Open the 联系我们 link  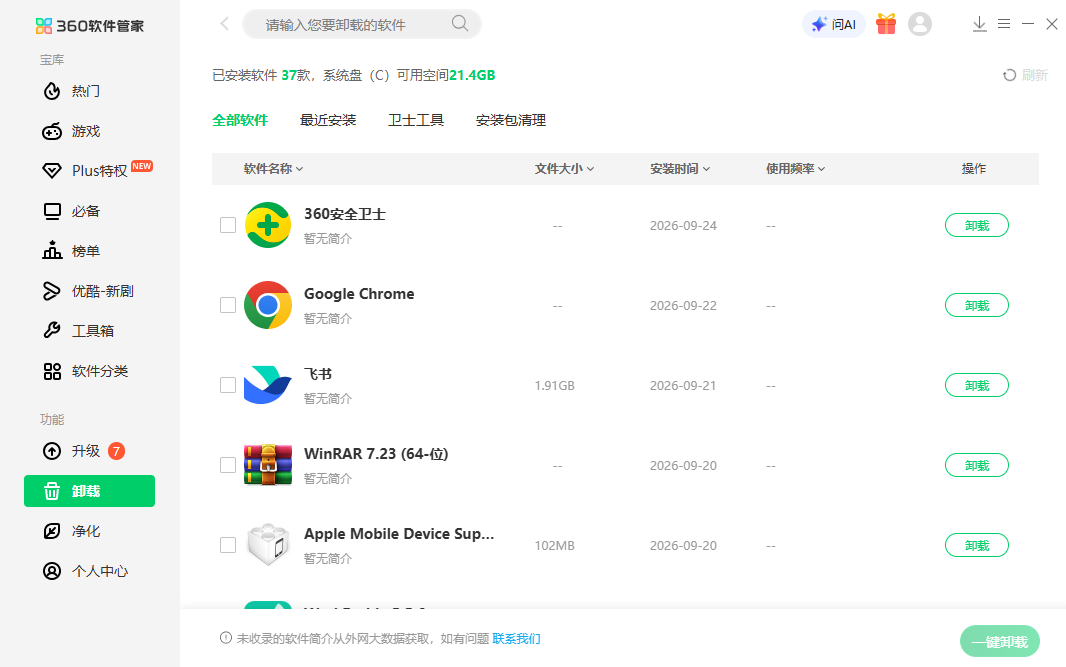tap(516, 638)
